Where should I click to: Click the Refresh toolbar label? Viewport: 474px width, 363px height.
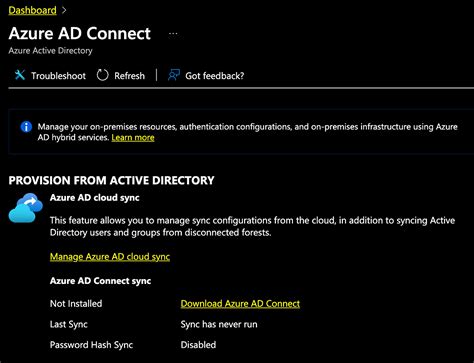(x=129, y=76)
